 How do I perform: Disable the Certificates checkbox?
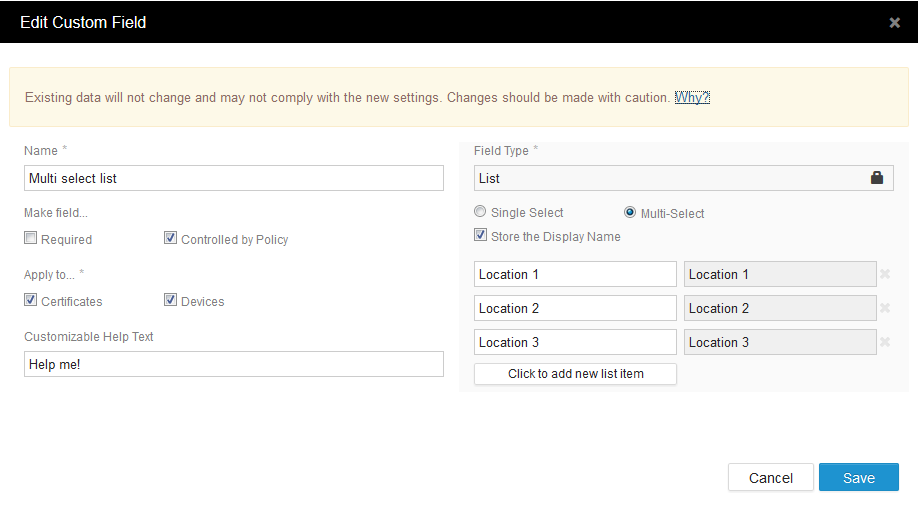31,300
